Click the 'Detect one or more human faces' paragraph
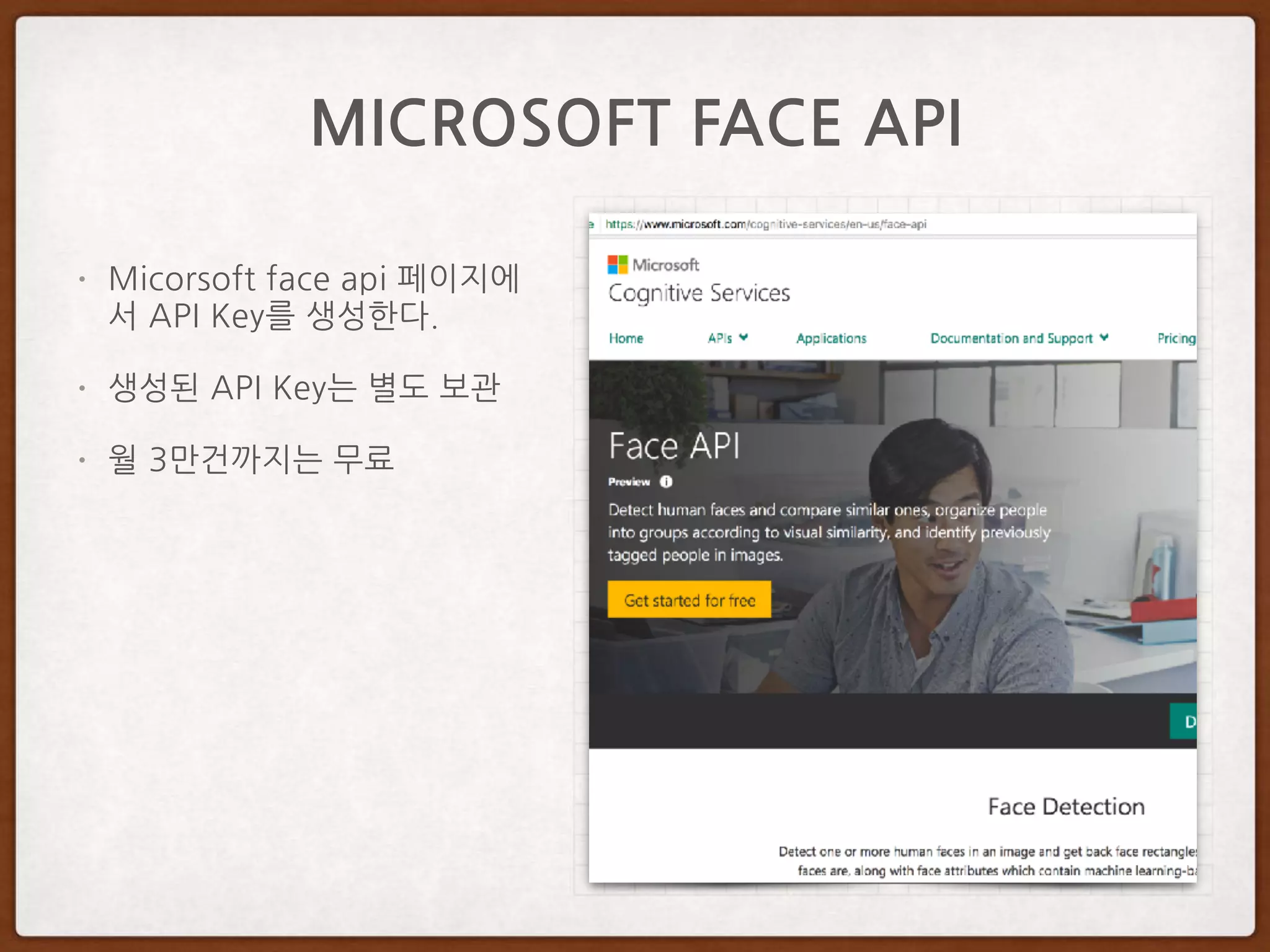The height and width of the screenshot is (952, 1270). 987,861
